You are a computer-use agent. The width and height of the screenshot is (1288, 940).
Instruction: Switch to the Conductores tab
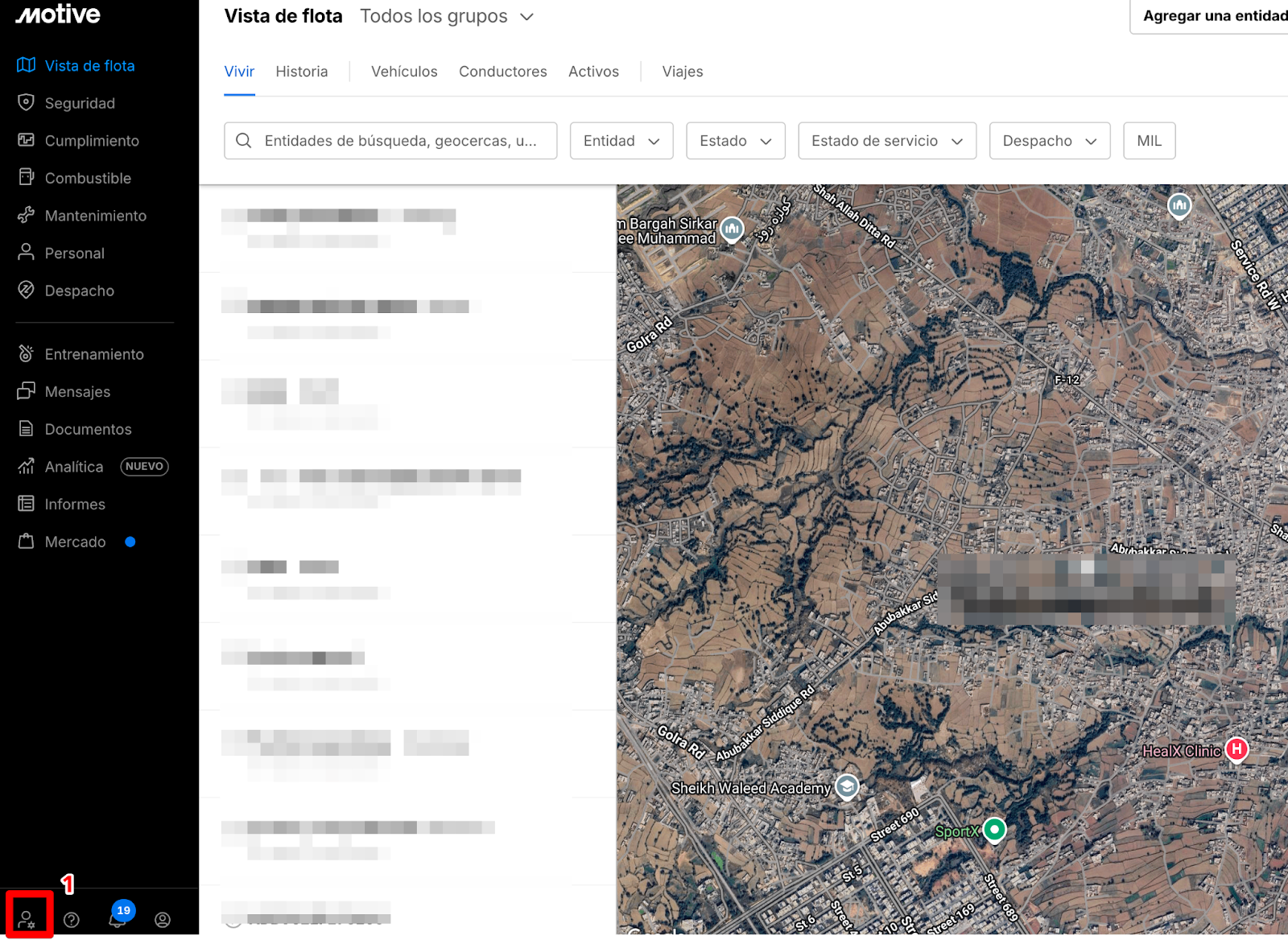(x=502, y=72)
